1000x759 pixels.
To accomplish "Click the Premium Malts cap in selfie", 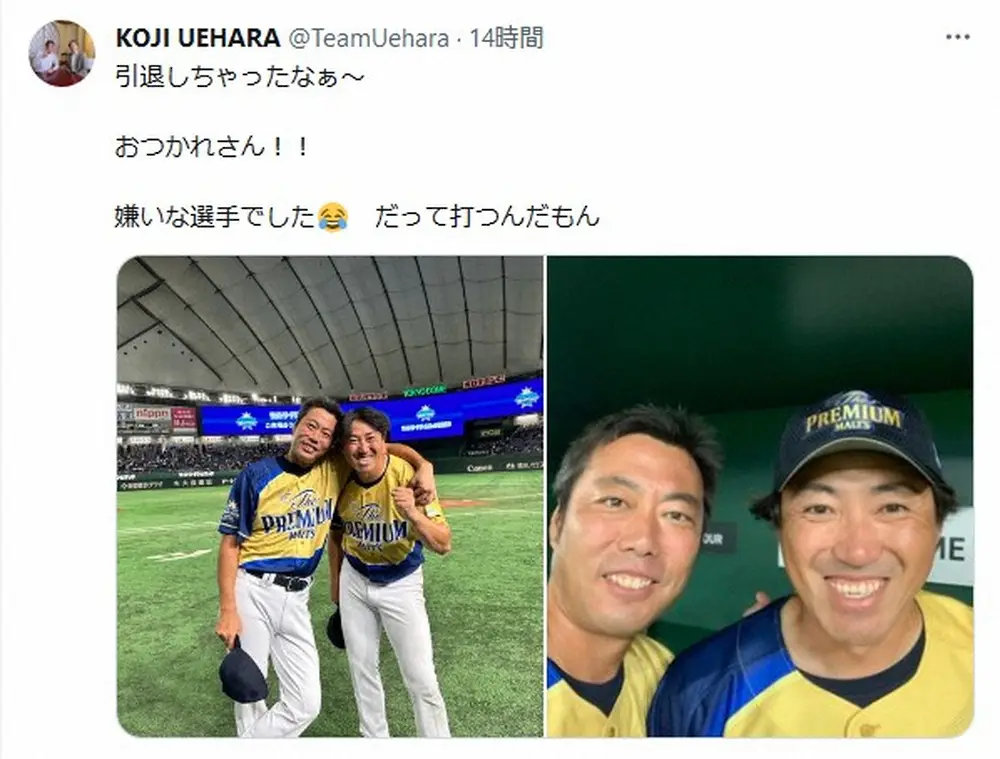I will [x=858, y=434].
